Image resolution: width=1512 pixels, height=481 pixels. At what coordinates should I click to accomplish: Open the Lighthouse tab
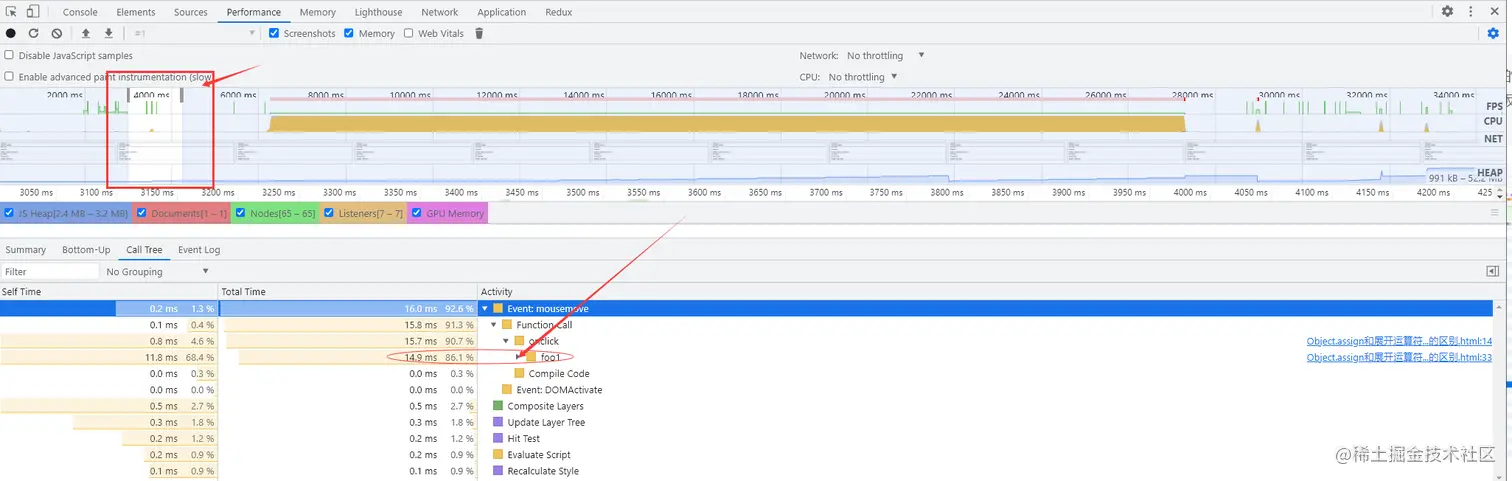pyautogui.click(x=379, y=12)
